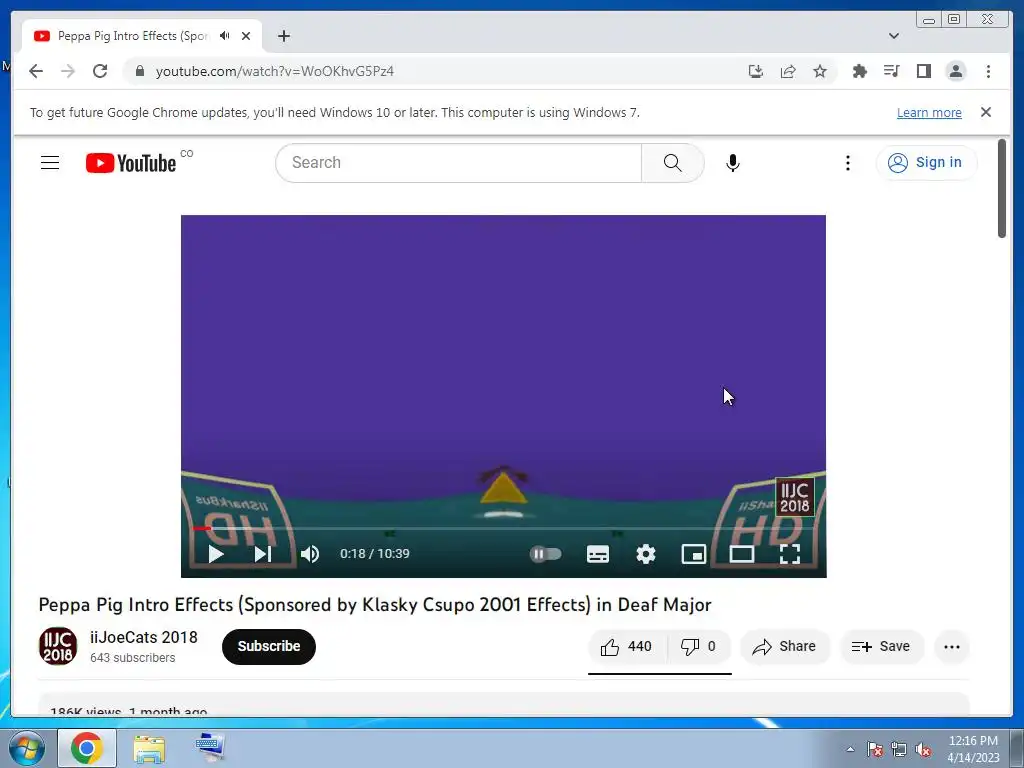
Task: Close the Peppa Pig tab
Action: (x=246, y=36)
